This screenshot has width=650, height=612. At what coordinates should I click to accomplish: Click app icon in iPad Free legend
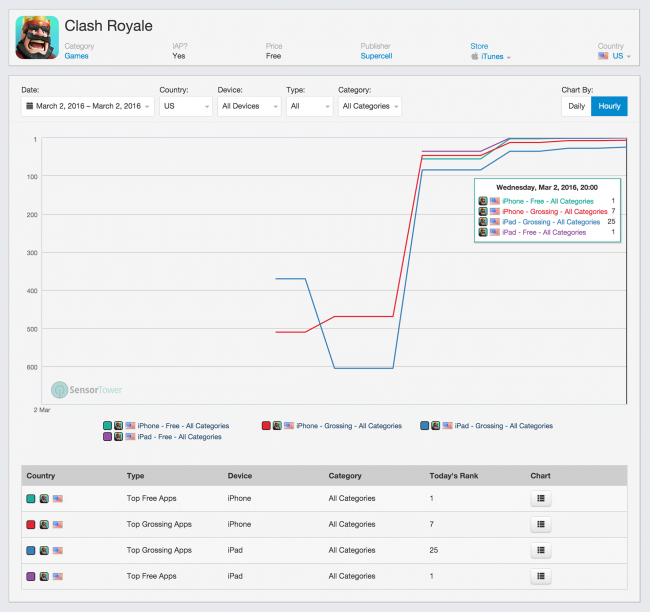click(x=119, y=437)
